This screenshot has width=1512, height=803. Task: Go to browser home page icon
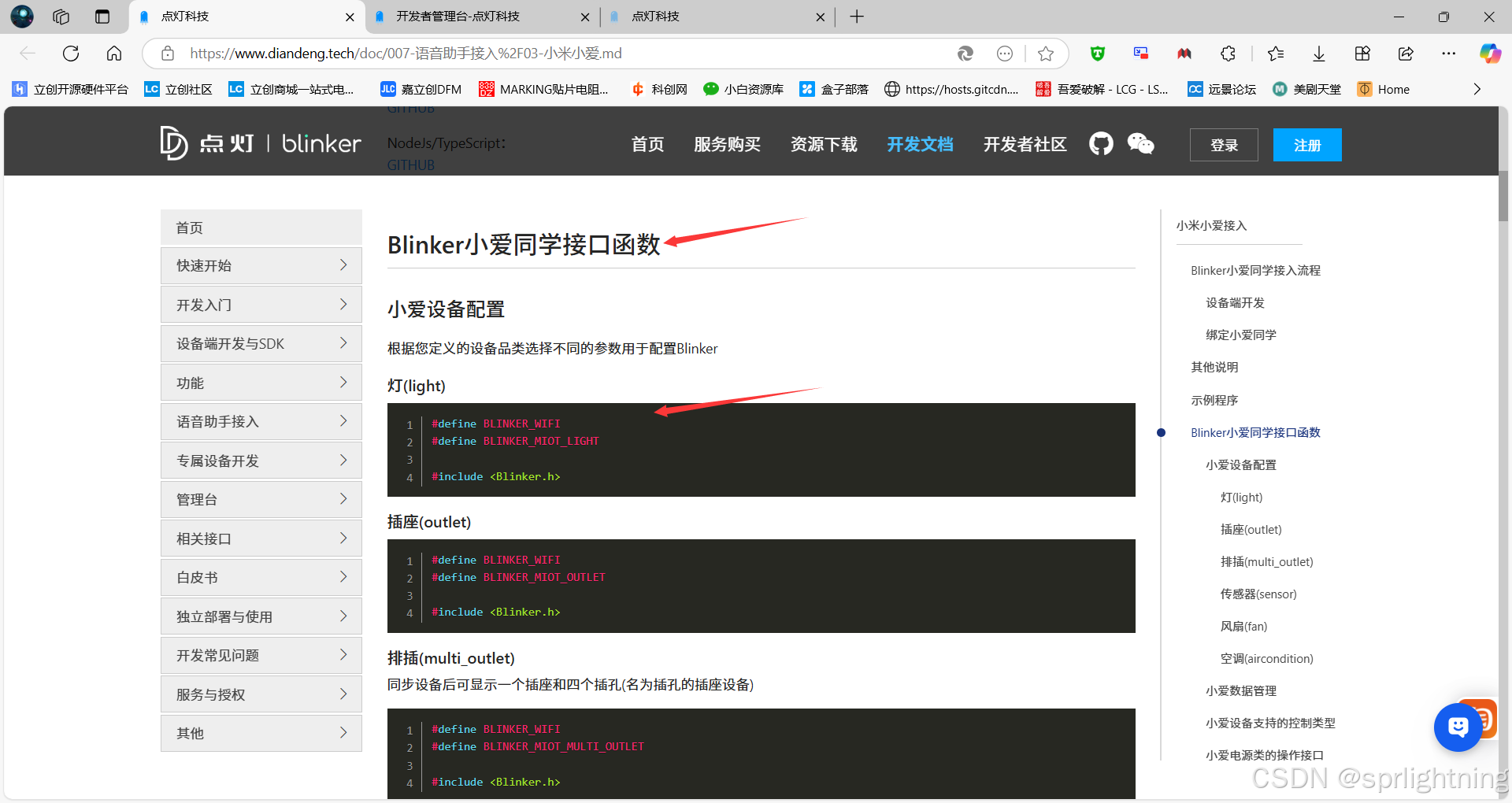tap(114, 54)
